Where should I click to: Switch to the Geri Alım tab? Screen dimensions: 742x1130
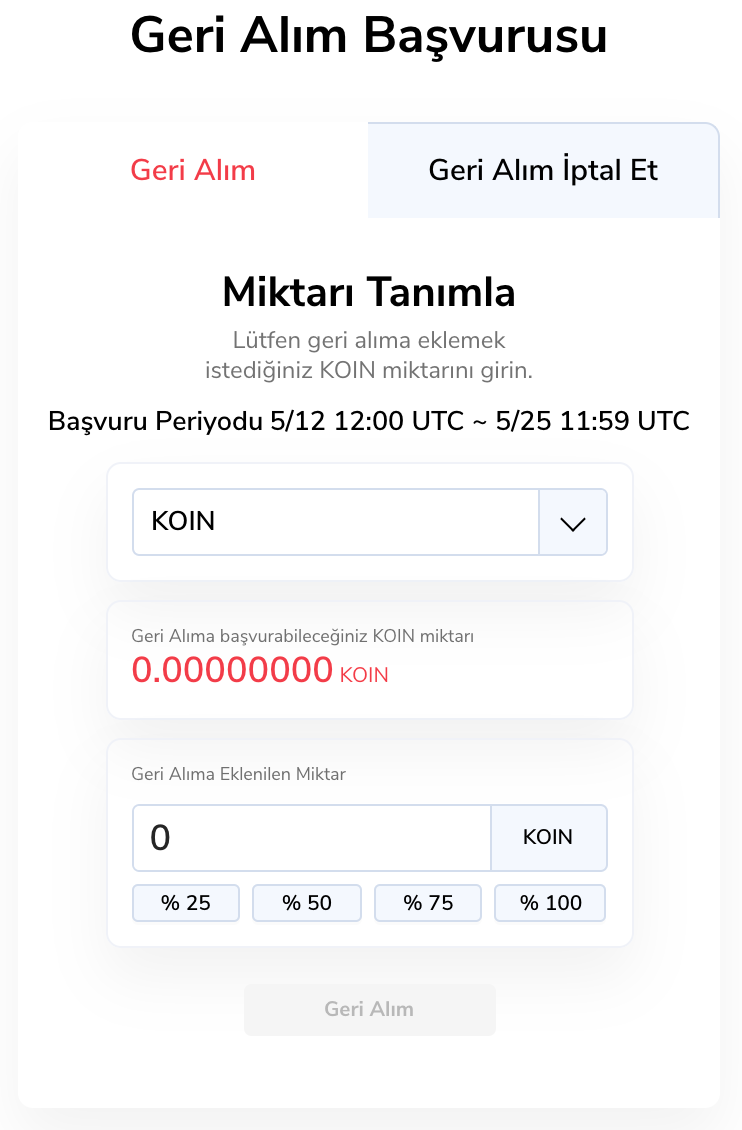pyautogui.click(x=193, y=170)
